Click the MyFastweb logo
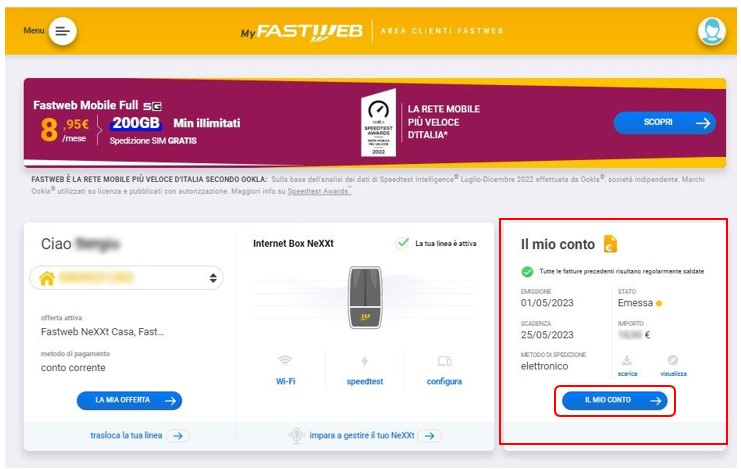Screen dimensions: 741x469 (302, 32)
